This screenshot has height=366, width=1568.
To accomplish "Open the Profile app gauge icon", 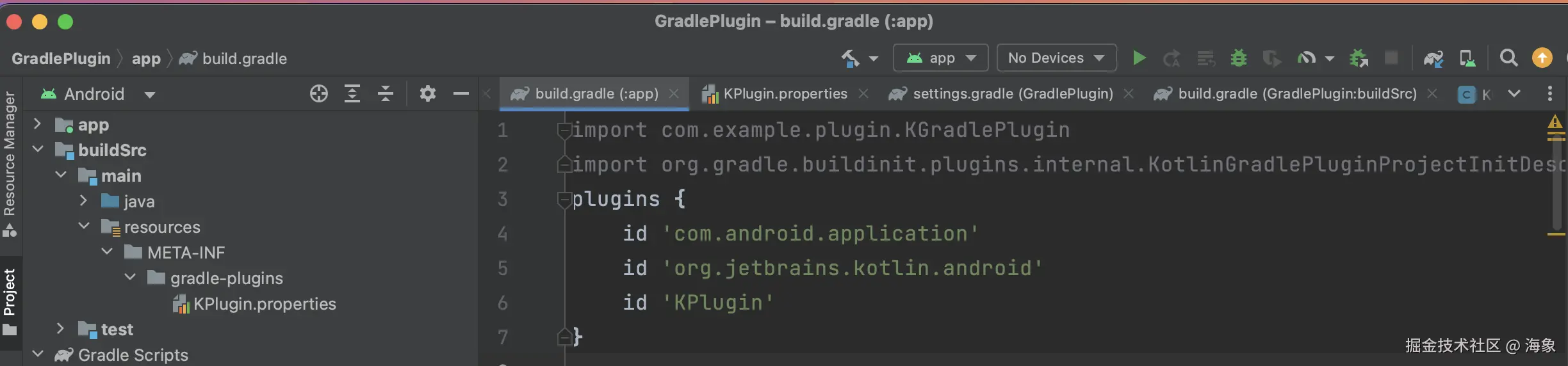I will click(x=1306, y=58).
